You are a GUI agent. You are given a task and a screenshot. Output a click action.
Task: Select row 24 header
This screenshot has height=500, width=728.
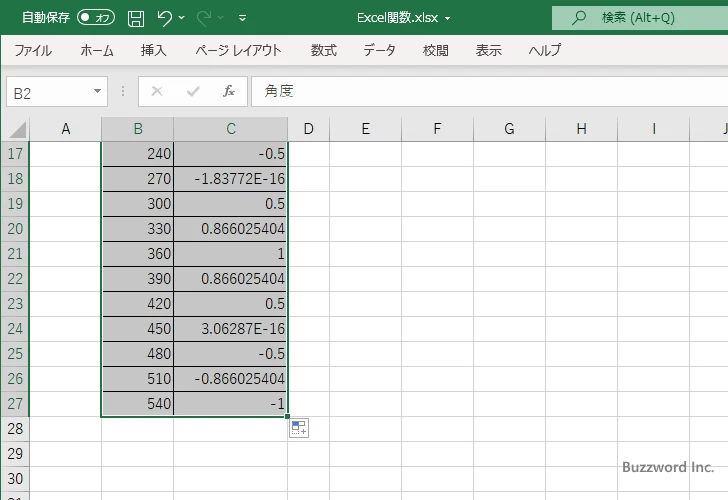(x=15, y=329)
